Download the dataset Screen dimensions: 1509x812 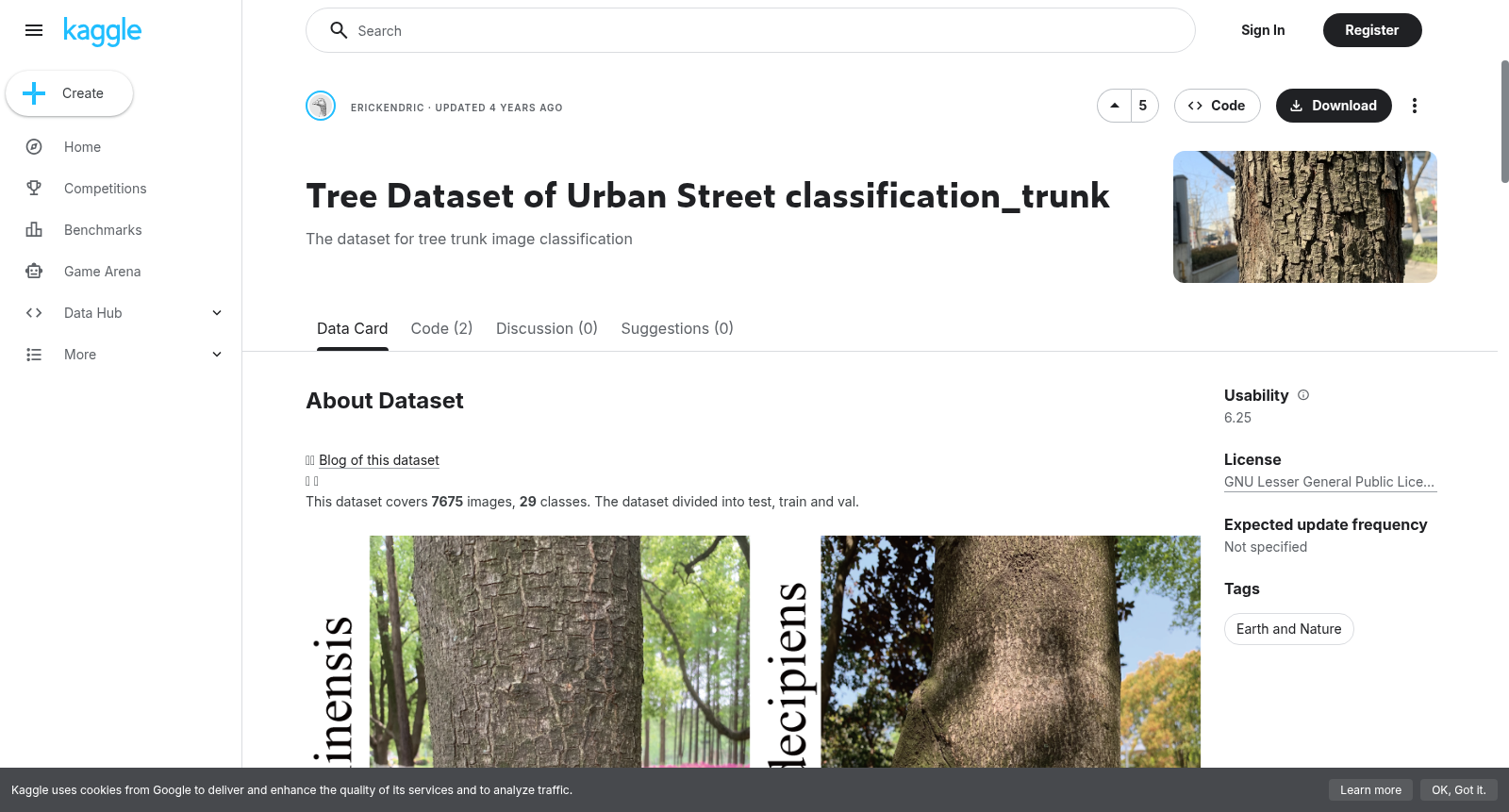(x=1334, y=106)
